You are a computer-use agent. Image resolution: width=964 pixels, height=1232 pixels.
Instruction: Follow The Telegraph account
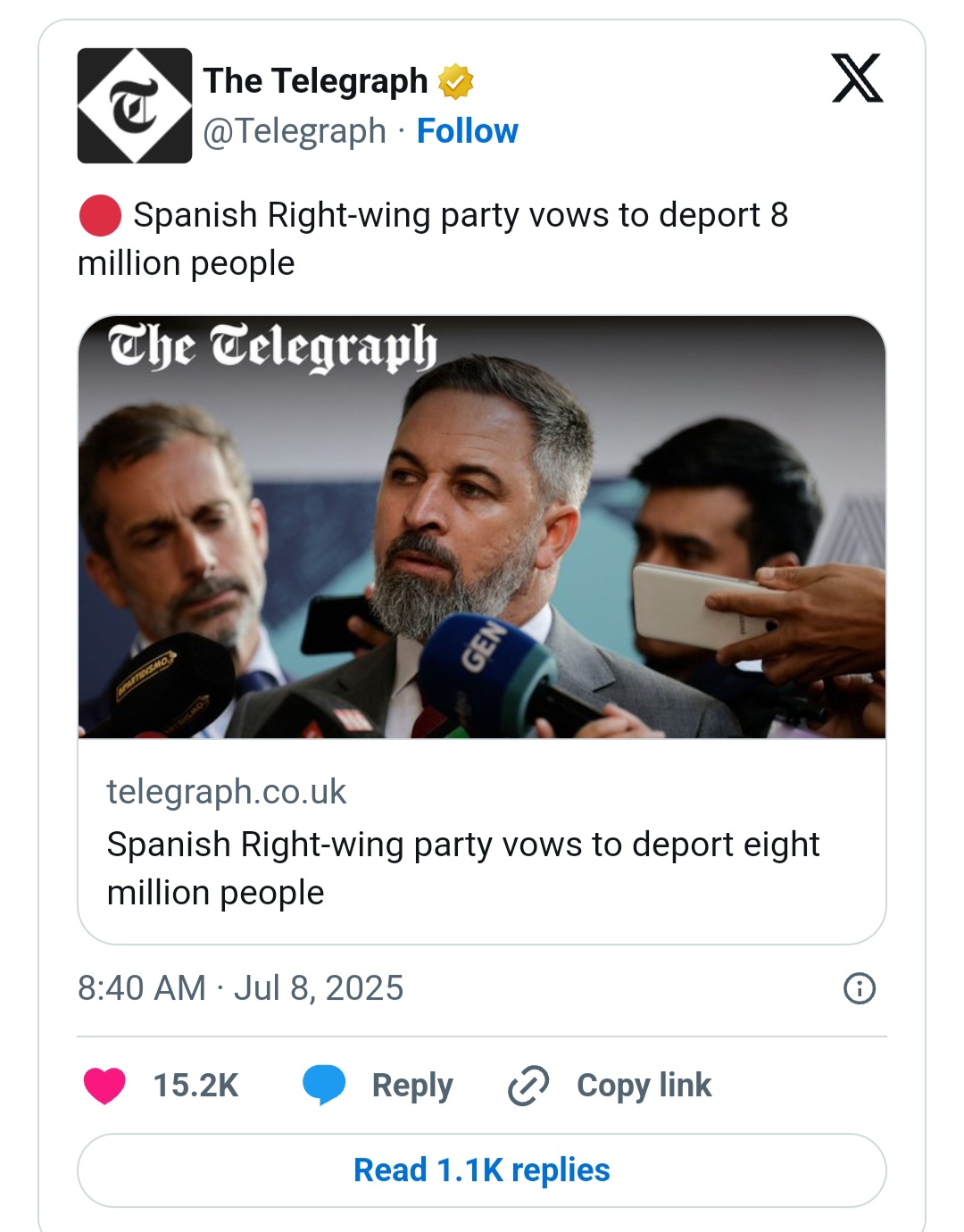467,131
